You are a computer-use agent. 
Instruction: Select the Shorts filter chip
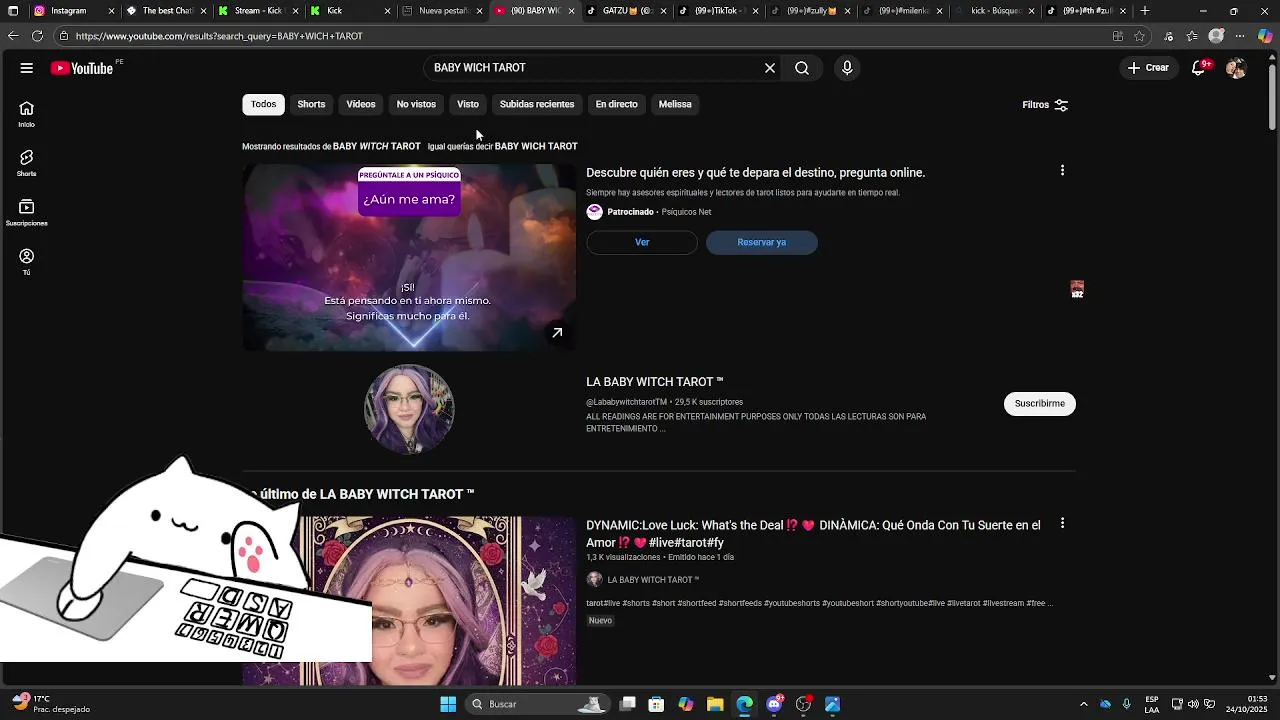point(311,104)
